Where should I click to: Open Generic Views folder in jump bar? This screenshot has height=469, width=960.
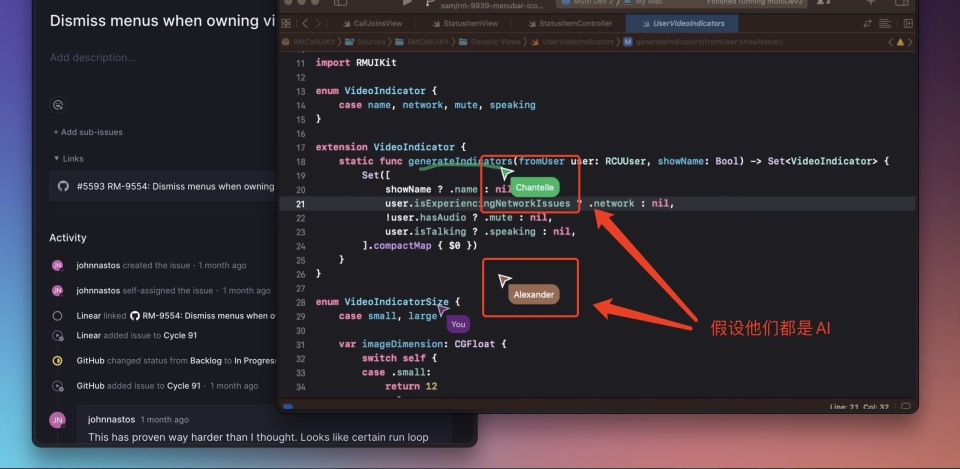[489, 42]
